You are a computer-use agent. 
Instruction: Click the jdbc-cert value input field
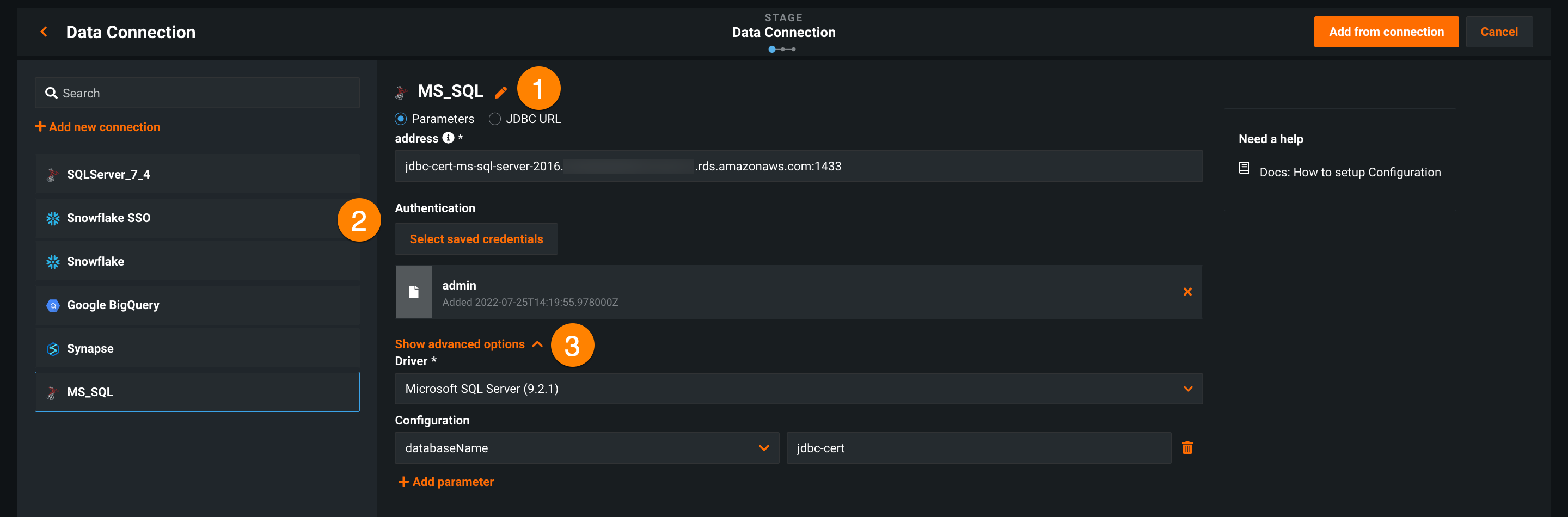[x=978, y=448]
